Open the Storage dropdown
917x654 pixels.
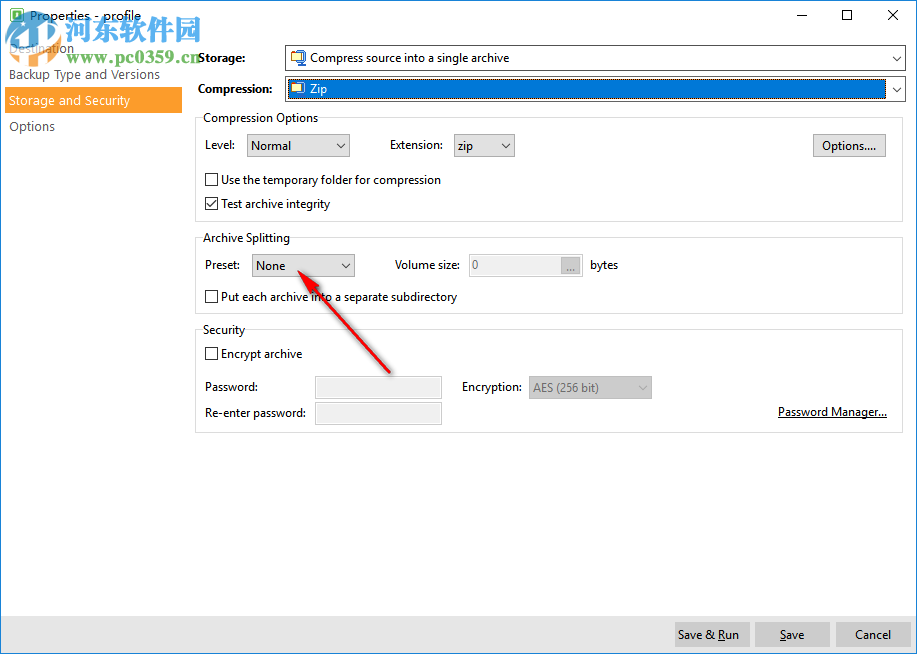coord(898,58)
